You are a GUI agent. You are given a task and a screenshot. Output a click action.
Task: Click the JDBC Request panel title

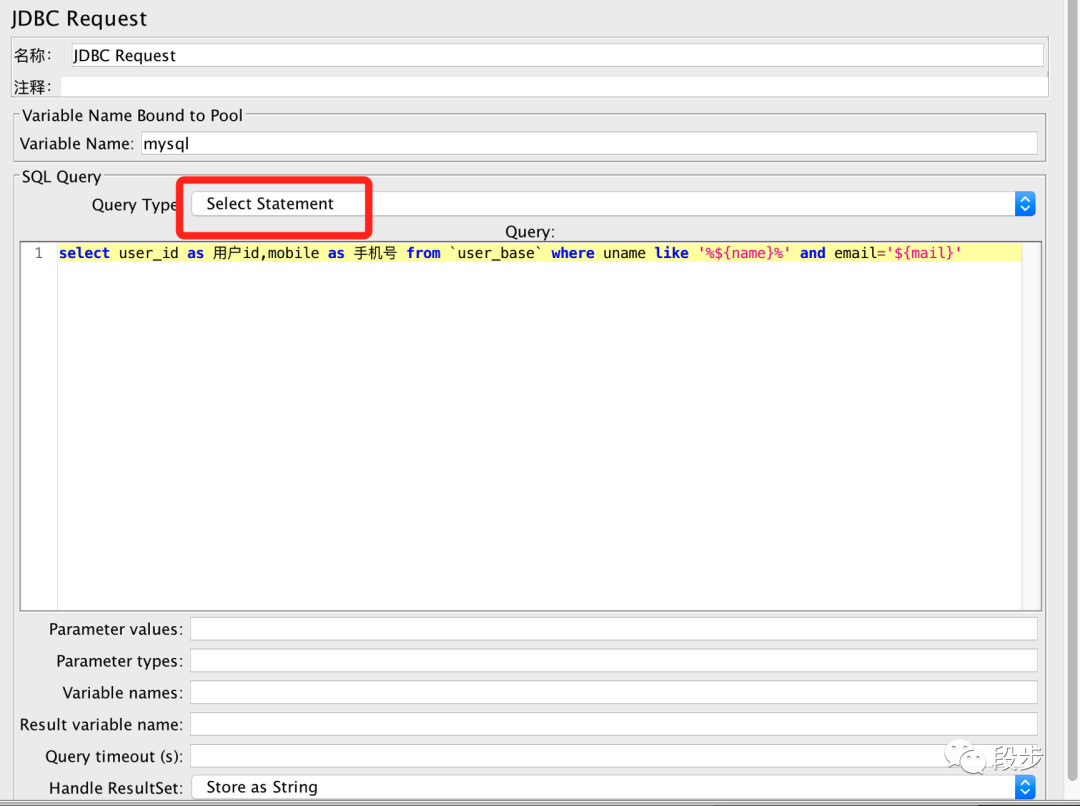[79, 19]
